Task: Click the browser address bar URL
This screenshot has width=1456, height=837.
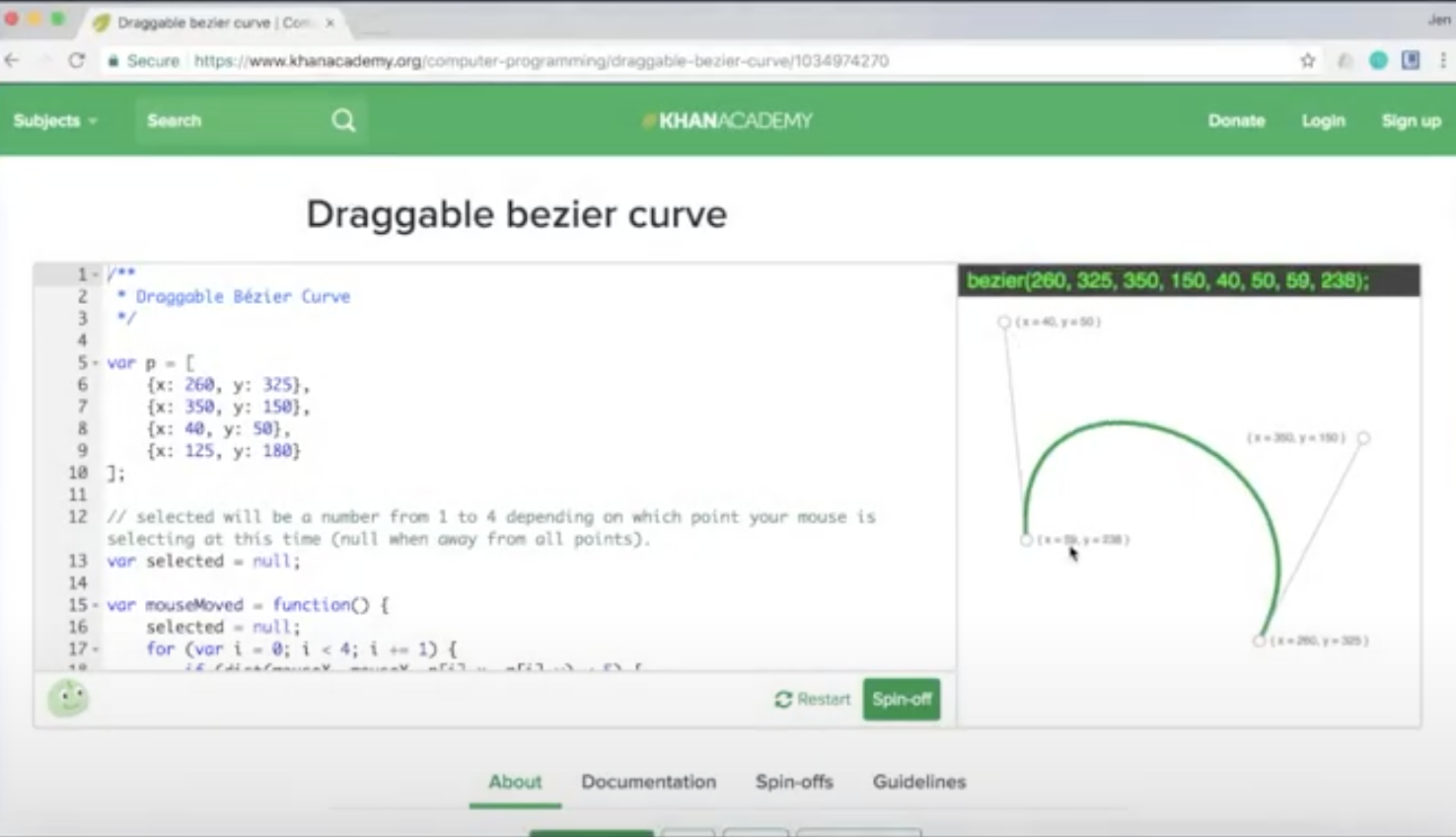Action: [542, 61]
